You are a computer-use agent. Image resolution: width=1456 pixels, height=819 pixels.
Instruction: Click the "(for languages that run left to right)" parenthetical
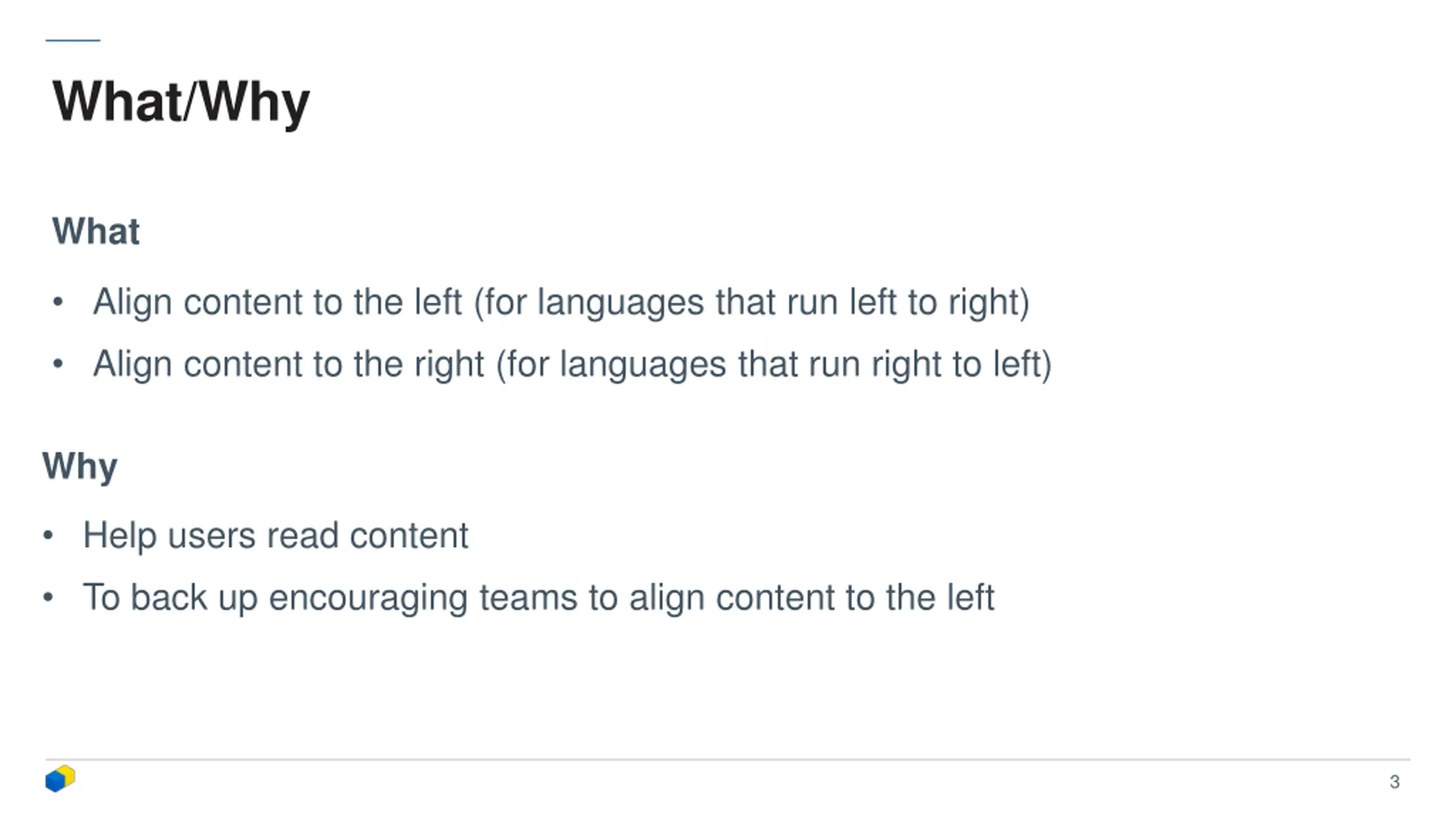[x=751, y=302]
